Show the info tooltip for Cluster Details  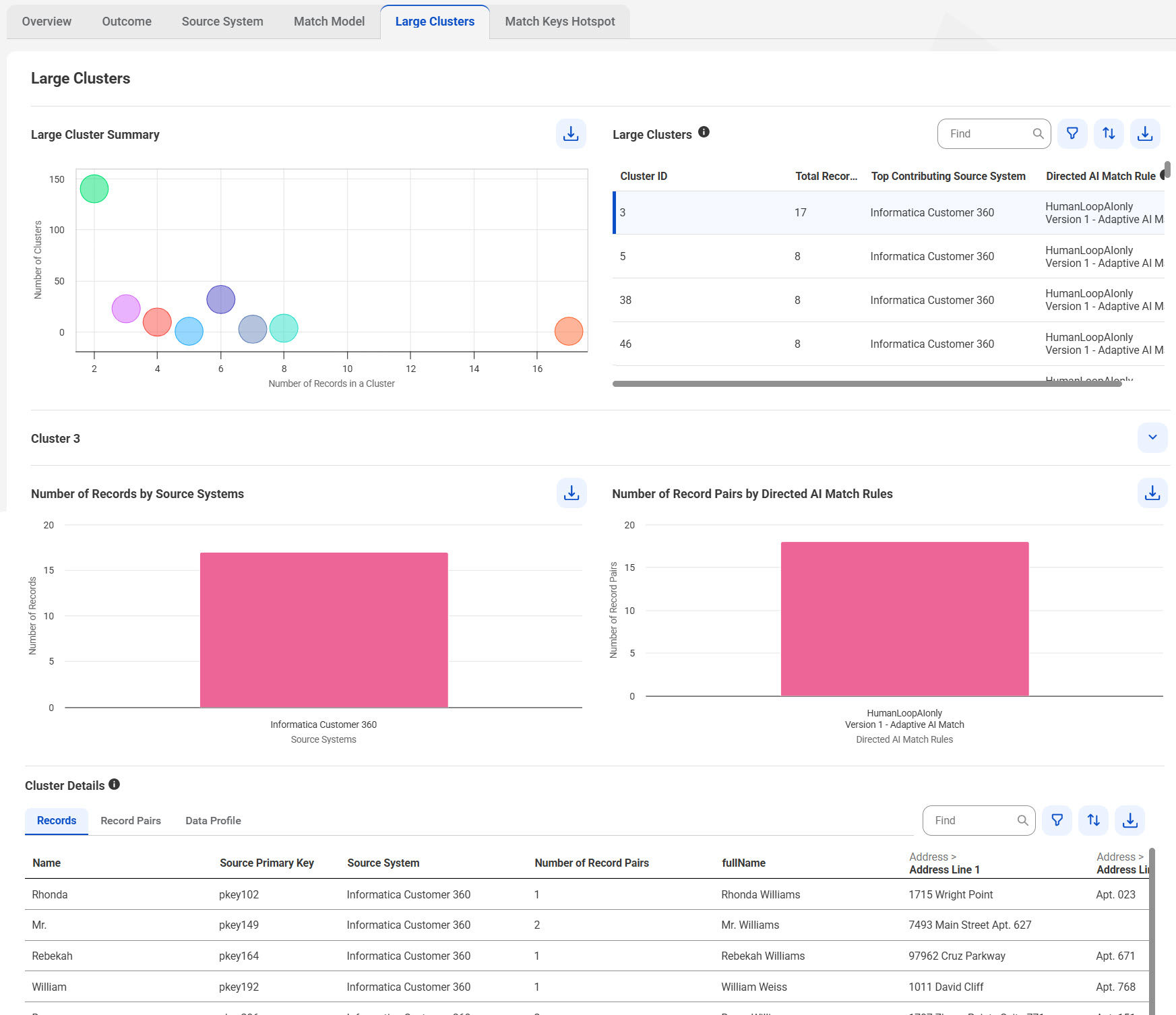pyautogui.click(x=115, y=785)
